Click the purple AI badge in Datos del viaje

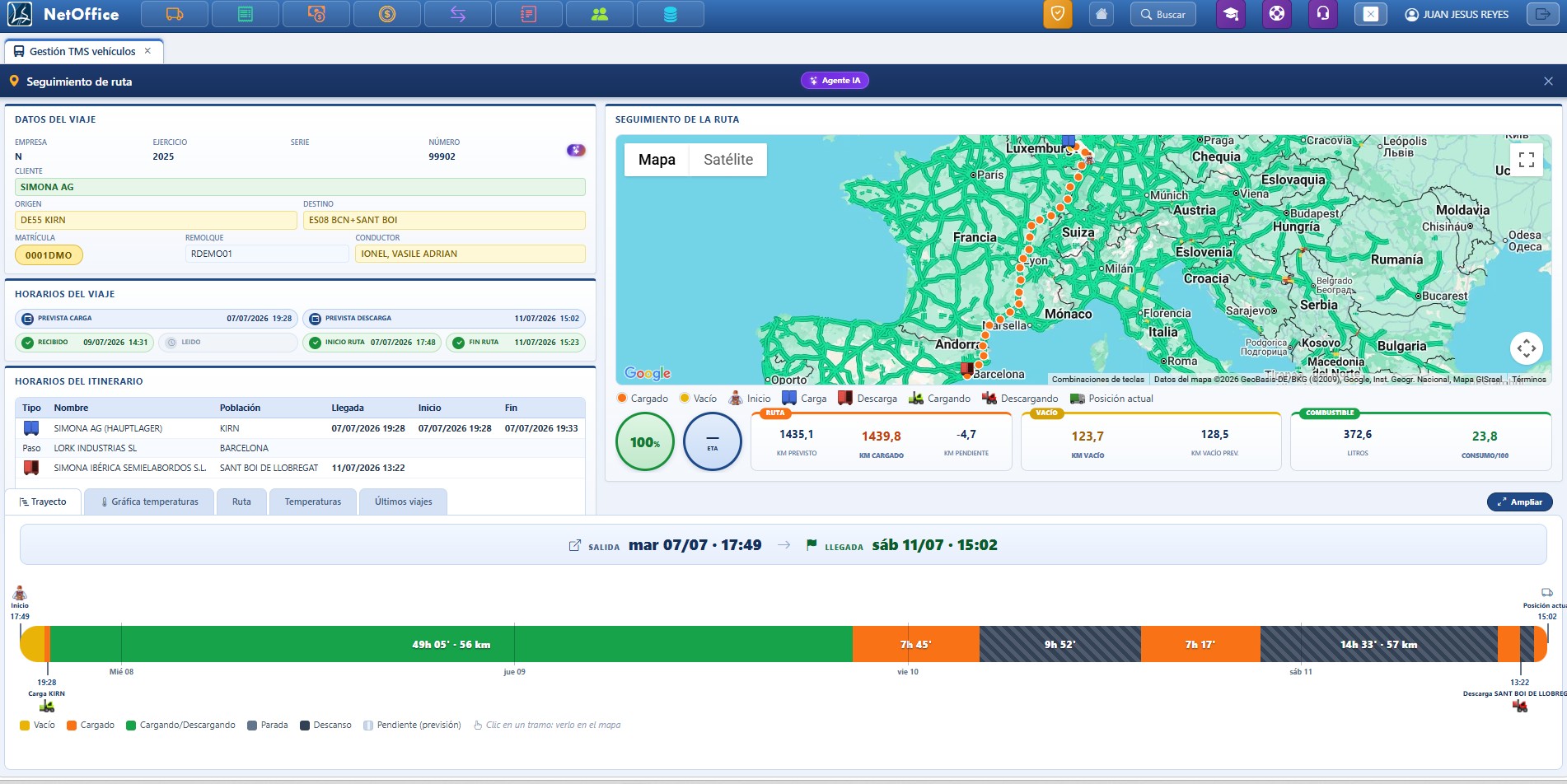tap(576, 150)
